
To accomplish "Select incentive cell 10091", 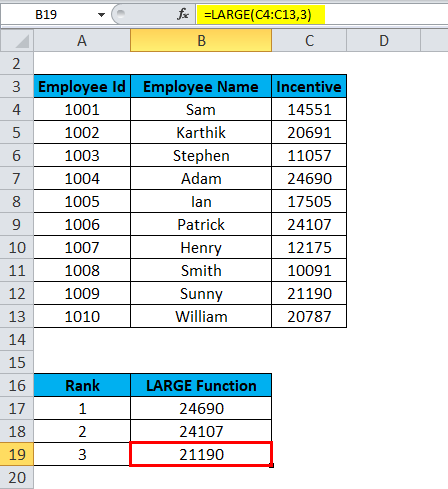I will pyautogui.click(x=309, y=270).
